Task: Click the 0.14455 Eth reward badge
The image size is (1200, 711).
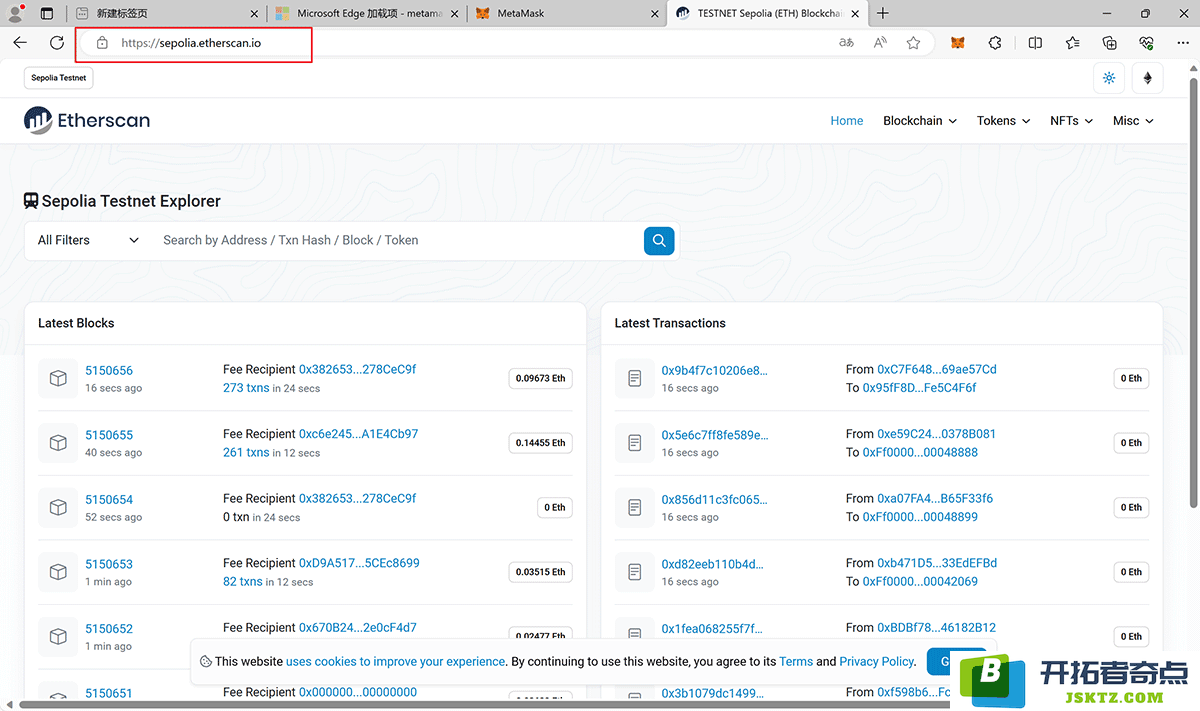Action: 540,443
